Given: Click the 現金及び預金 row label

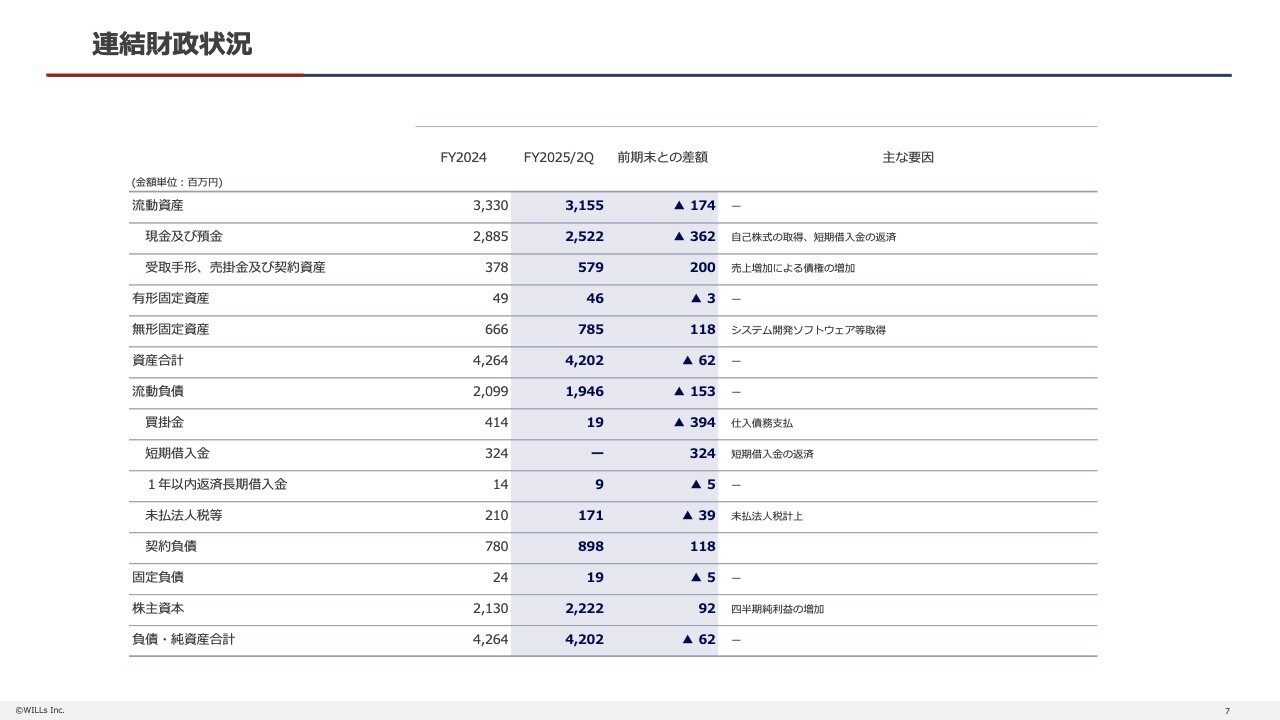Looking at the screenshot, I should (184, 237).
